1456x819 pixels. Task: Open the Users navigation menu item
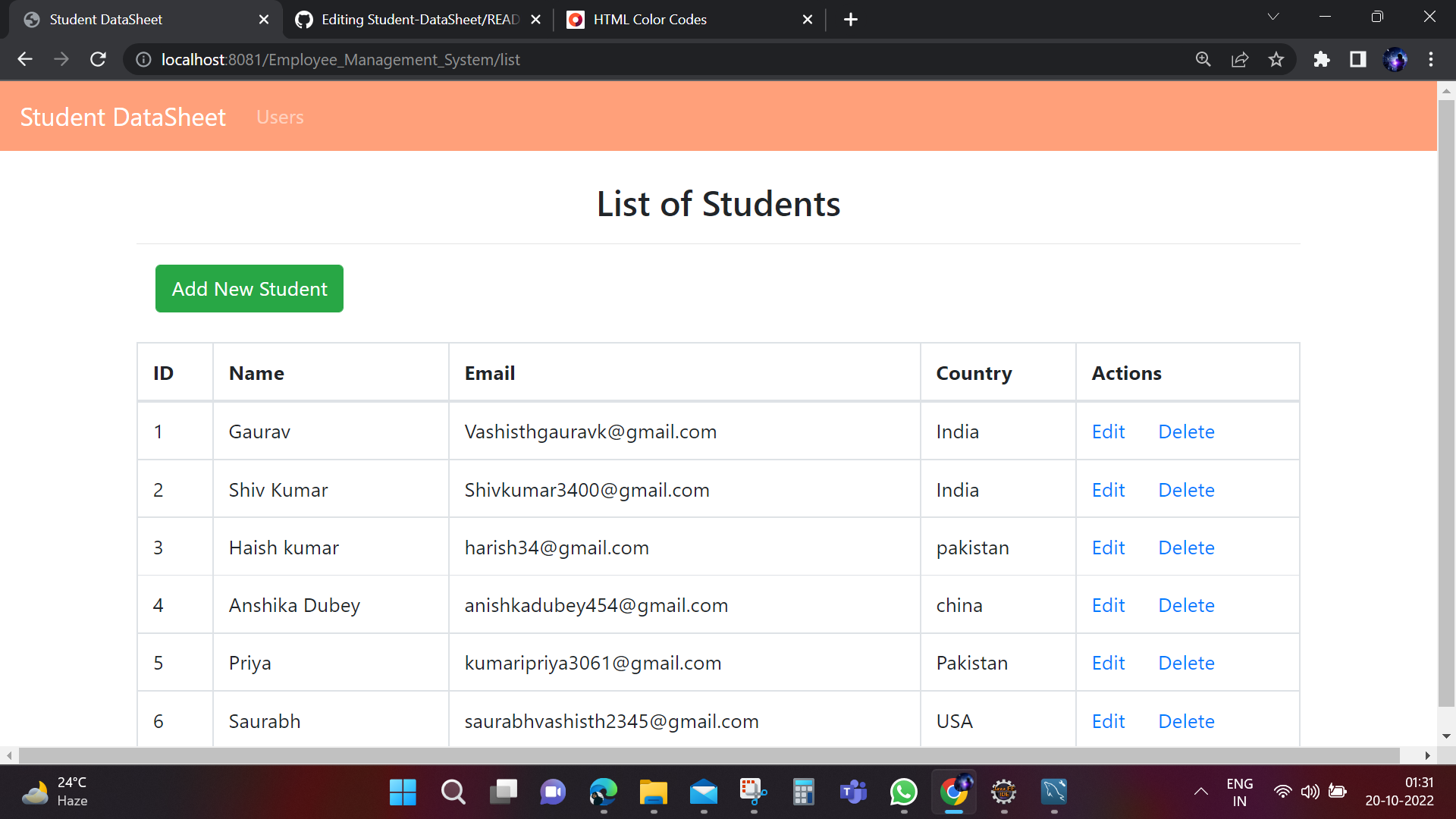tap(280, 117)
